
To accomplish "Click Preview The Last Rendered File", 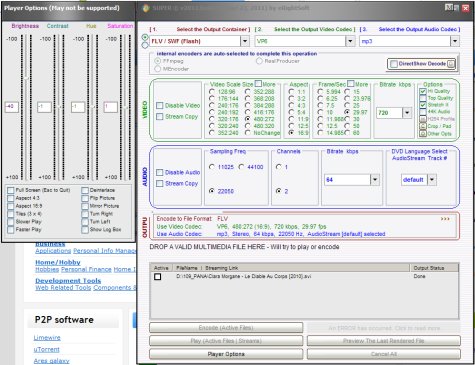I will coord(384,341).
